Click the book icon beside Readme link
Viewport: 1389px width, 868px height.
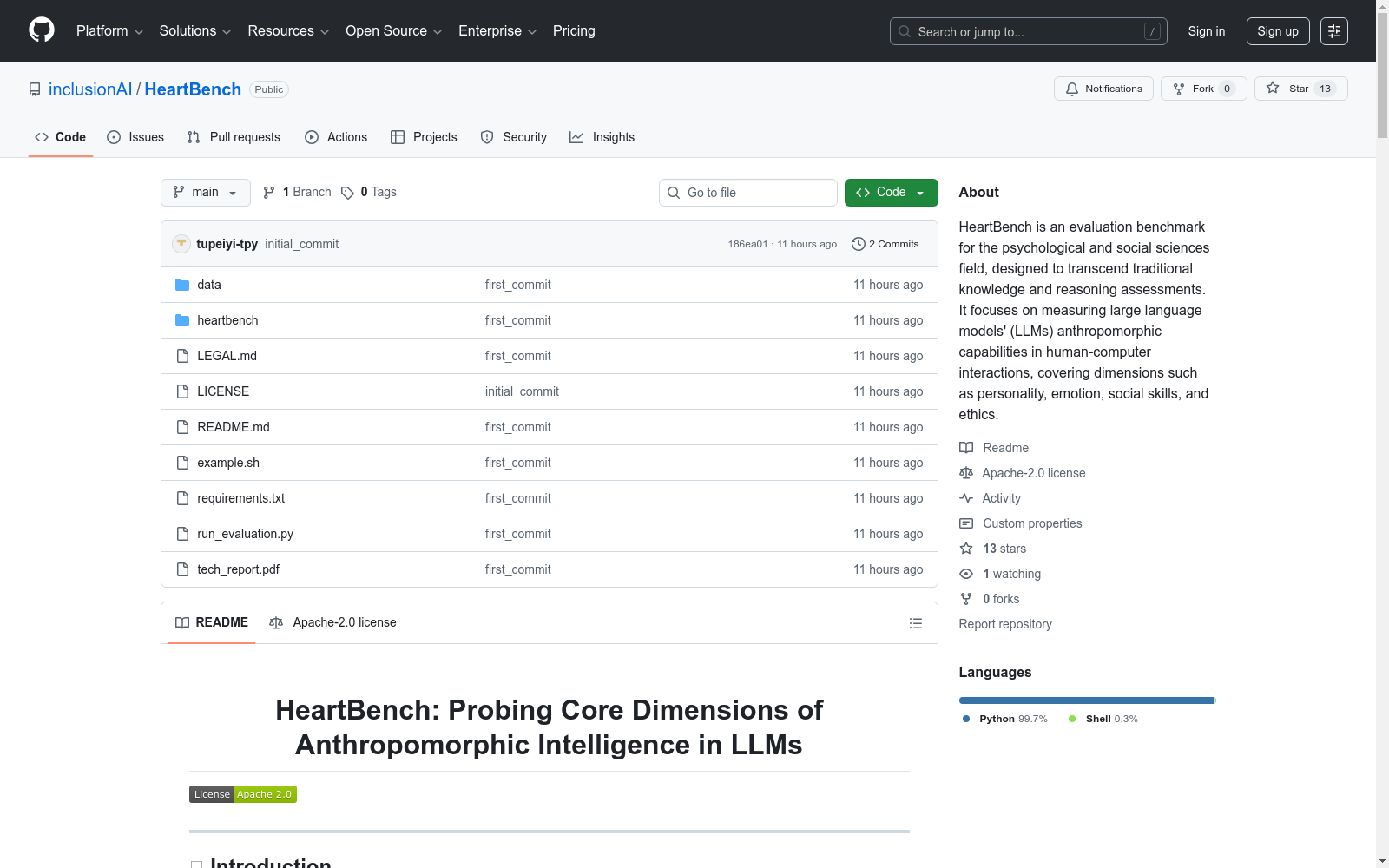[966, 448]
